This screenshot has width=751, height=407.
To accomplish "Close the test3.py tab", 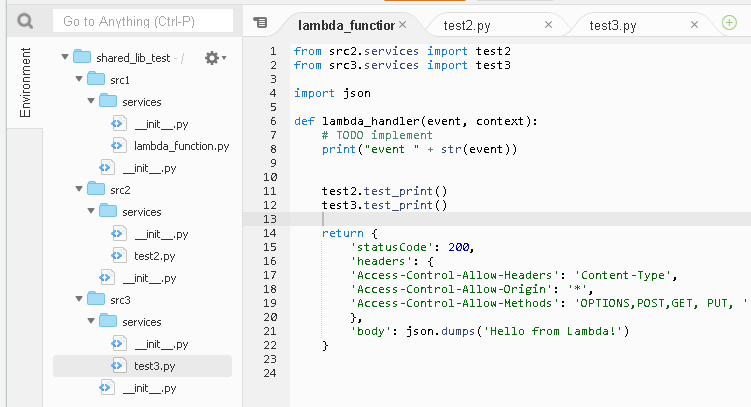I will pos(694,24).
